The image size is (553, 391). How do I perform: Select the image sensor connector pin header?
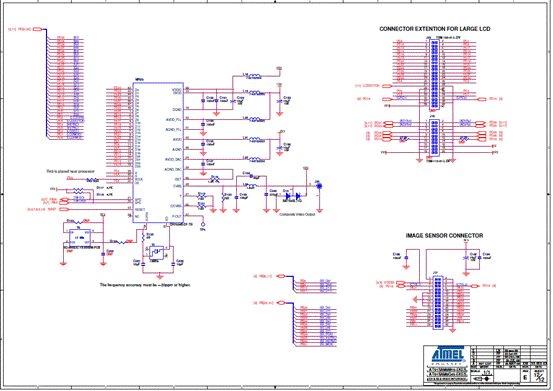click(438, 303)
